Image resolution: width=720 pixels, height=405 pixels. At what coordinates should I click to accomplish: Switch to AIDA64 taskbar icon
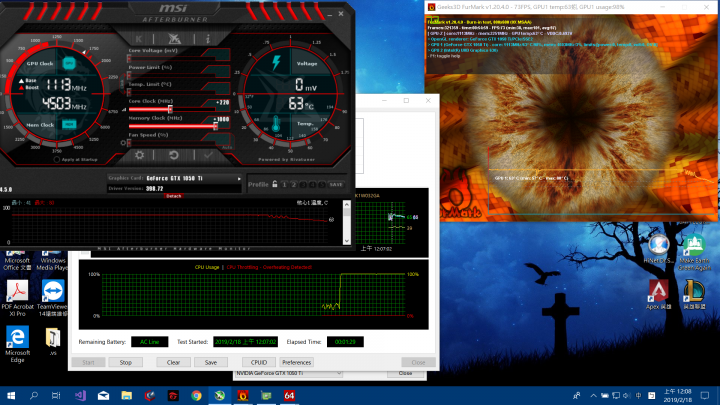tap(289, 395)
